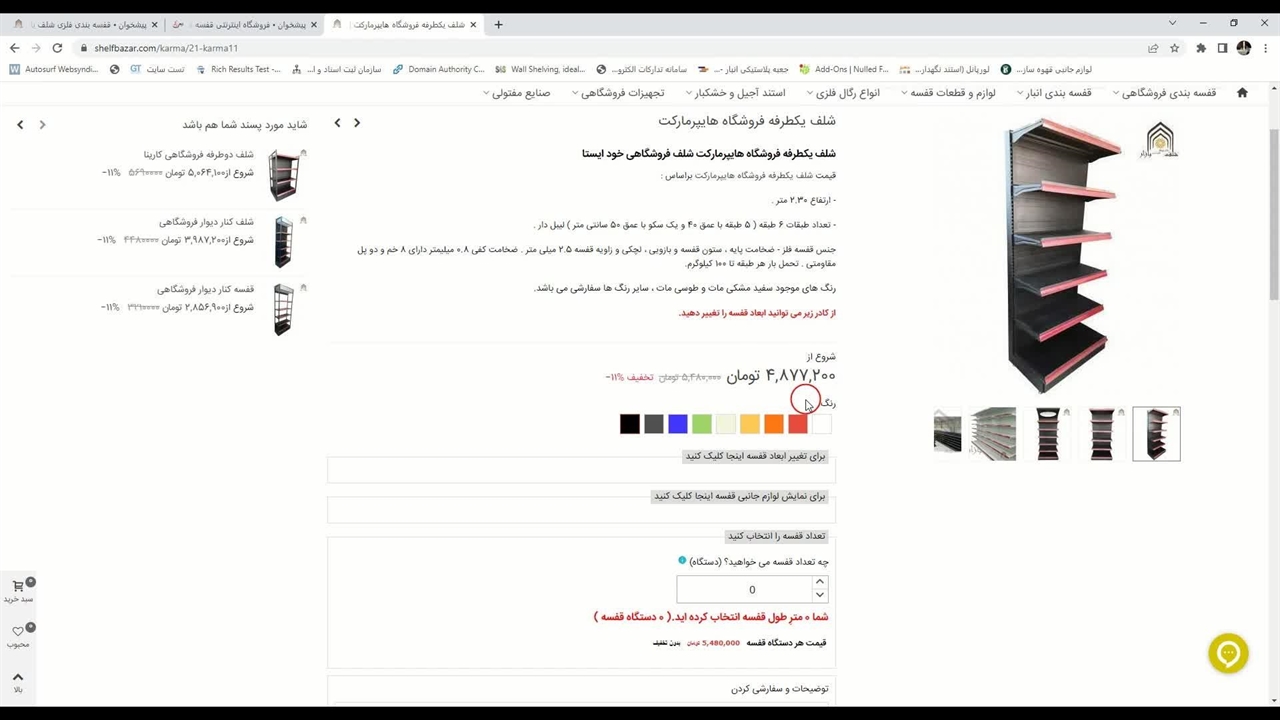
Task: Increase shelf quantity with up arrow
Action: click(819, 582)
